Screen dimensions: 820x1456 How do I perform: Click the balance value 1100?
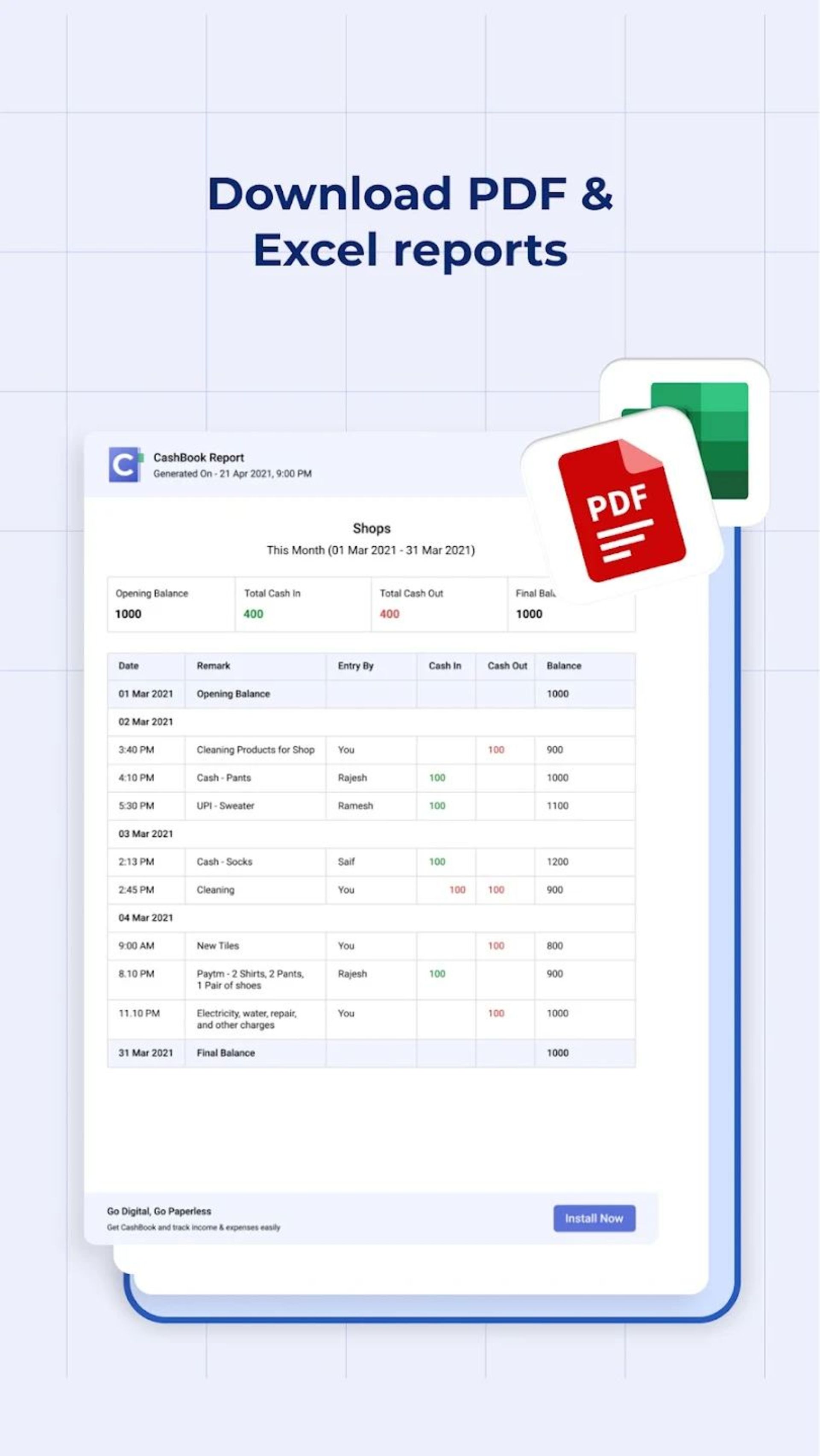[x=557, y=806]
